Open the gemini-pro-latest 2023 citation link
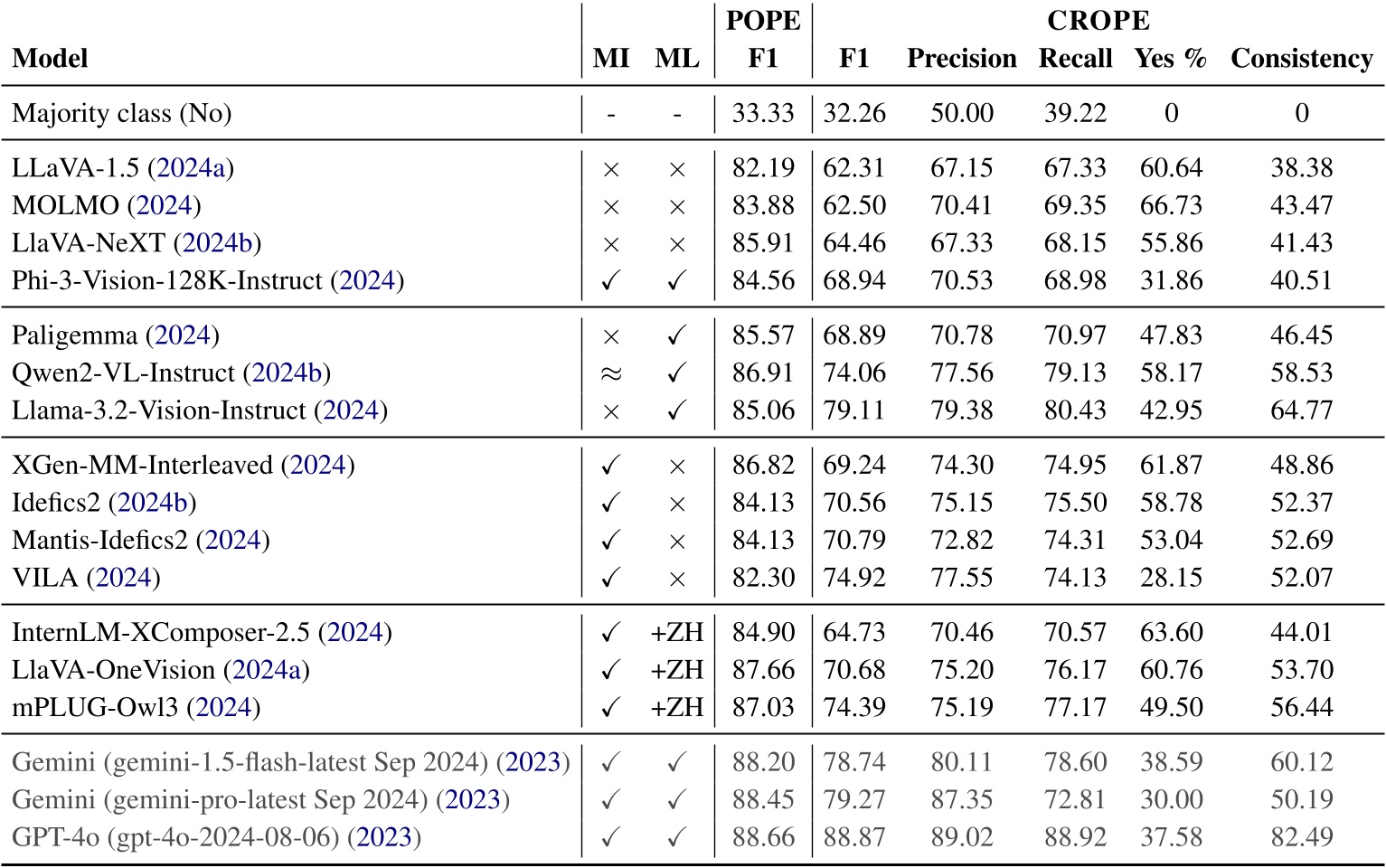This screenshot has width=1386, height=868. [472, 800]
